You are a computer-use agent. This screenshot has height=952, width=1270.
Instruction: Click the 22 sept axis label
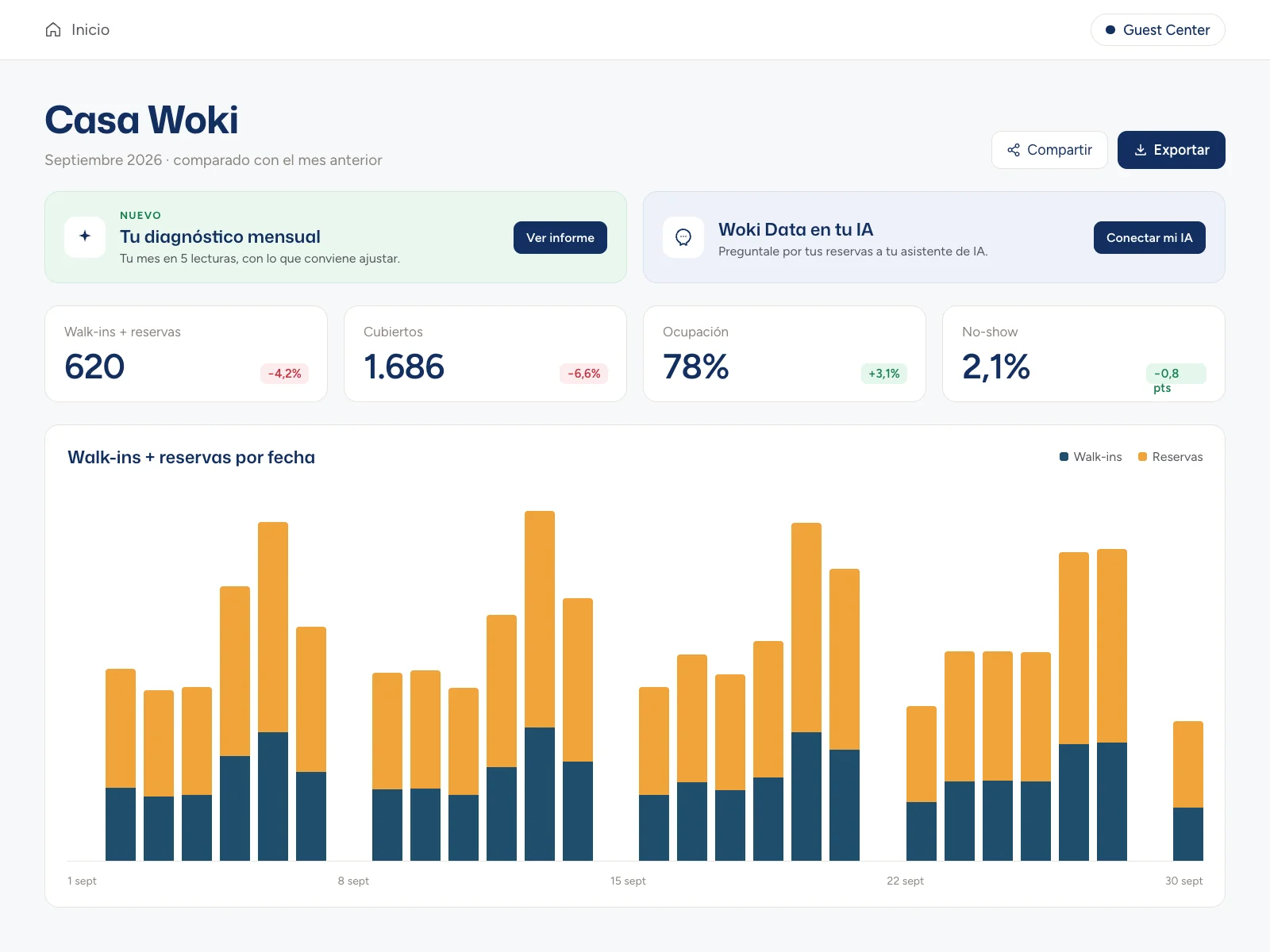905,881
